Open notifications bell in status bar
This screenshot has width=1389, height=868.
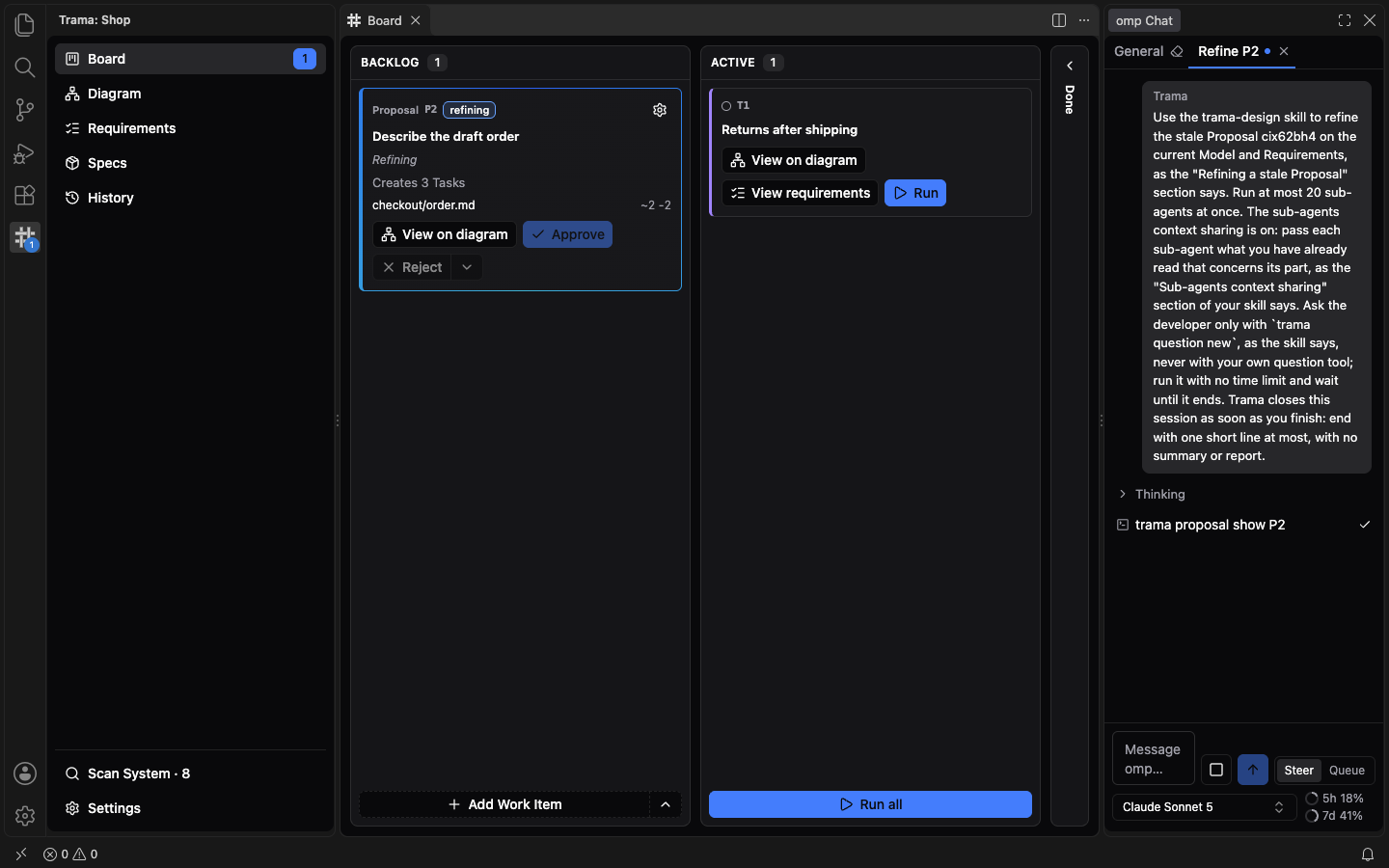[x=1367, y=854]
